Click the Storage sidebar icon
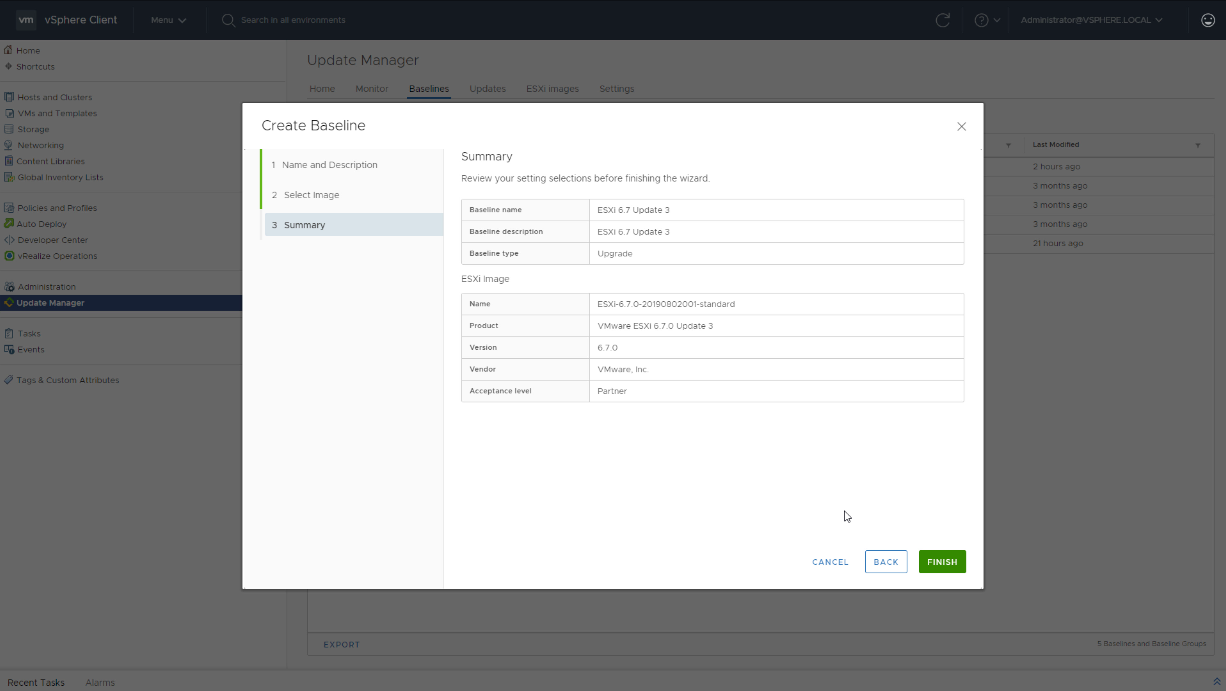 point(9,129)
